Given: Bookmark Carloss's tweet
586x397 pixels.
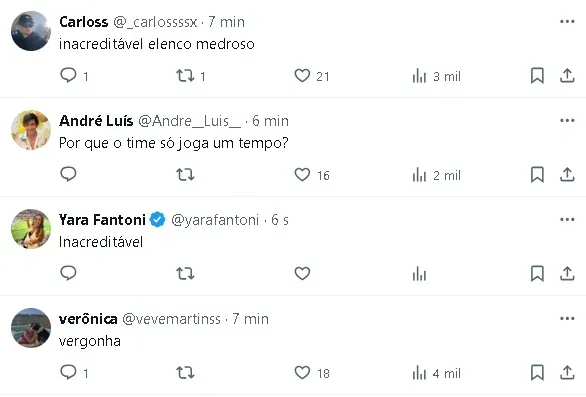Looking at the screenshot, I should pos(537,76).
